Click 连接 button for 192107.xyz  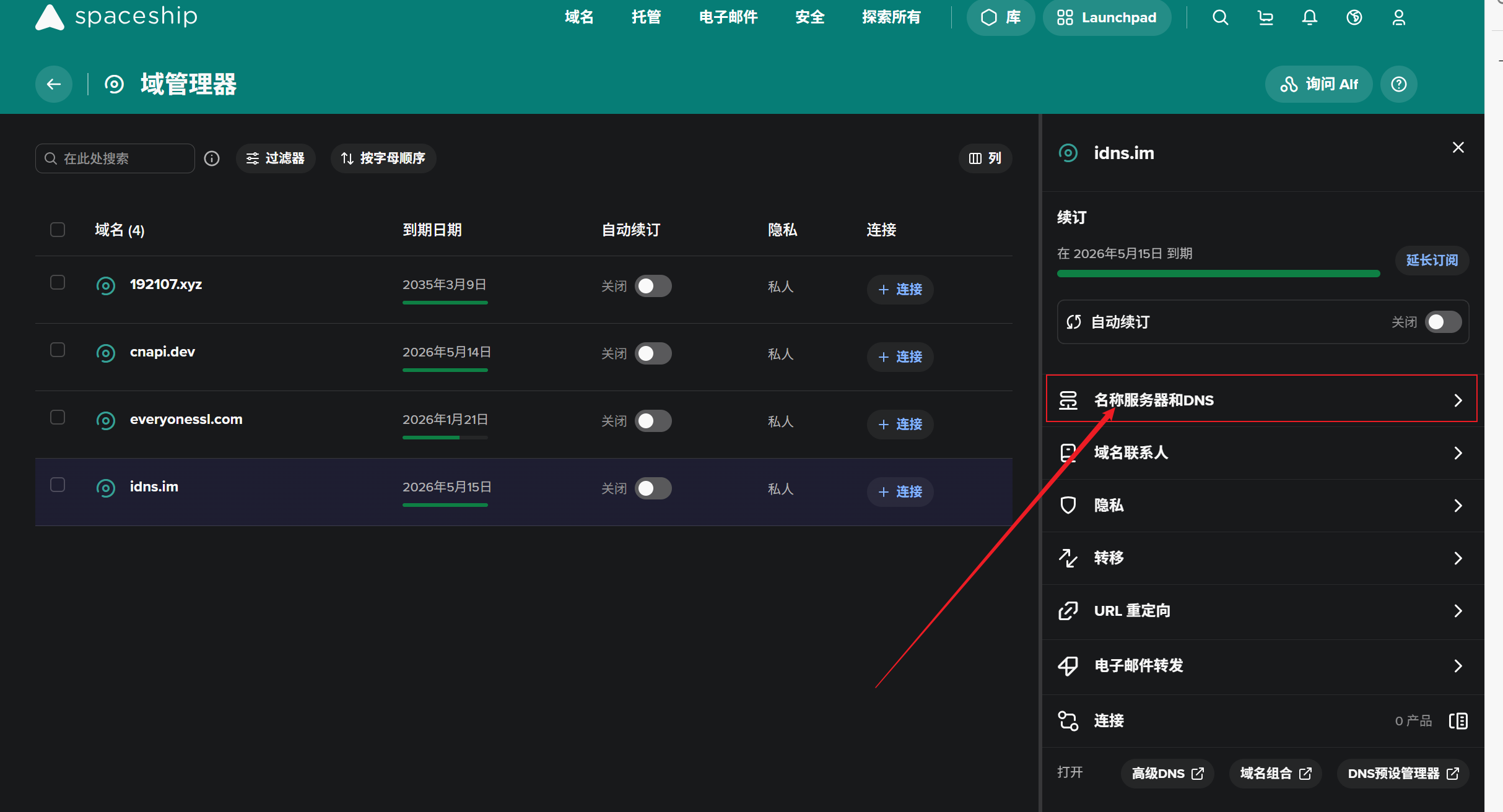(900, 290)
